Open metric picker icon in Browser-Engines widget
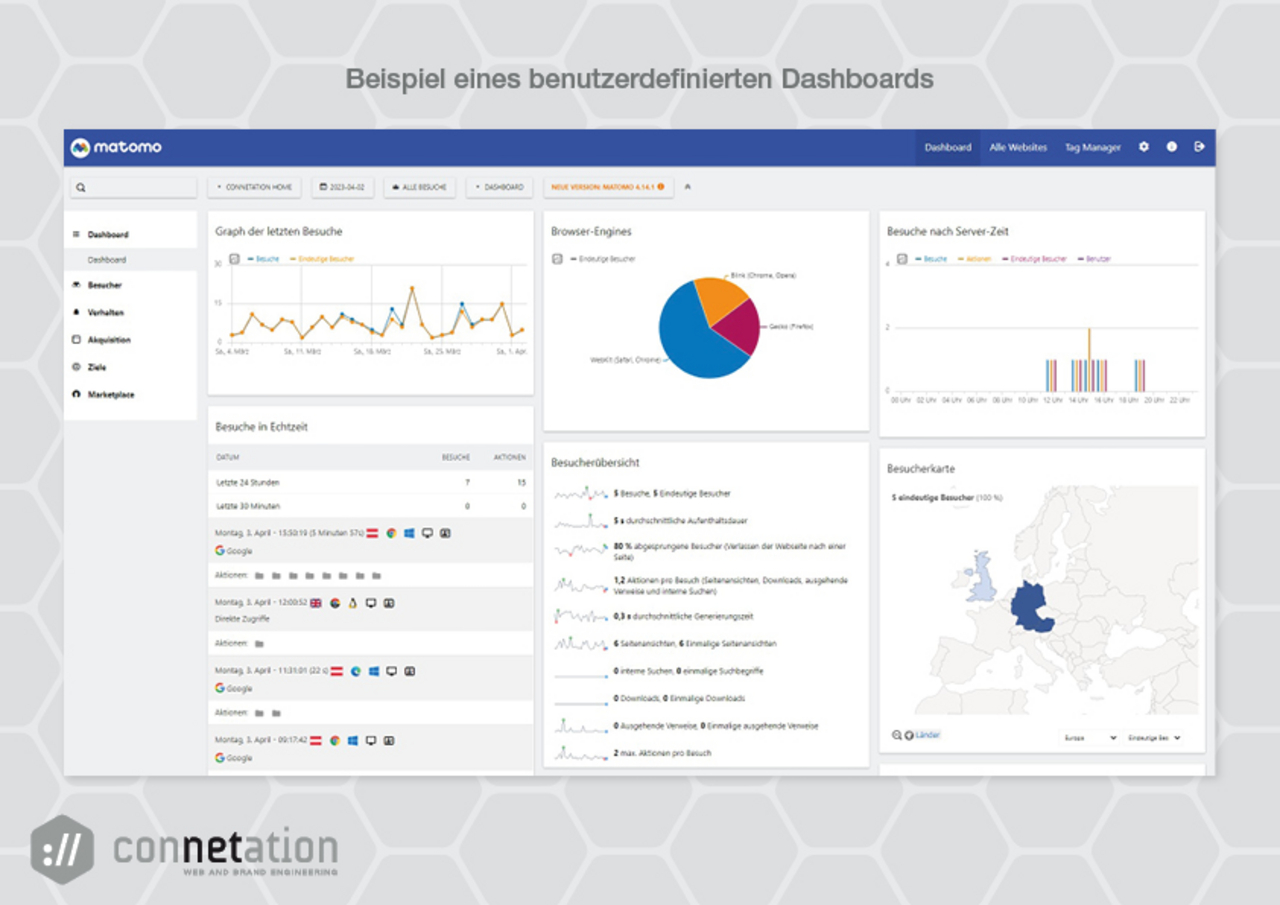This screenshot has height=905, width=1280. coord(557,259)
